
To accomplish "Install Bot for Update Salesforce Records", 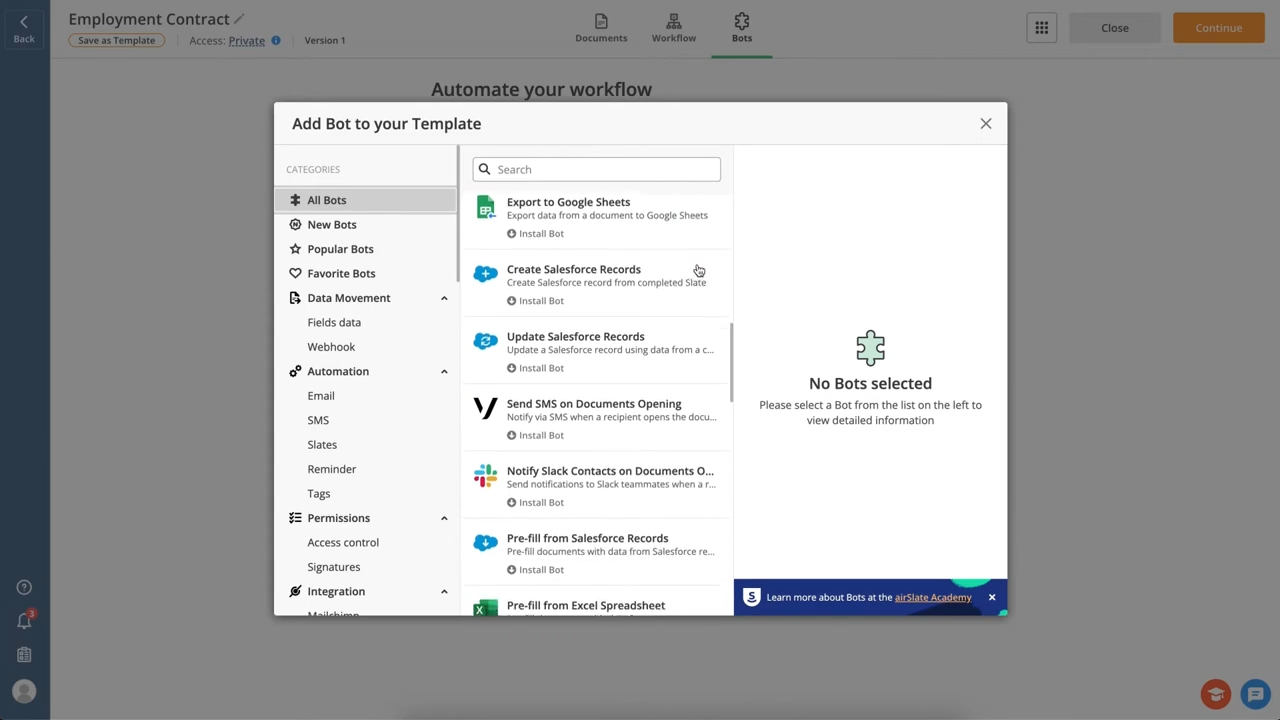I will click(x=535, y=368).
